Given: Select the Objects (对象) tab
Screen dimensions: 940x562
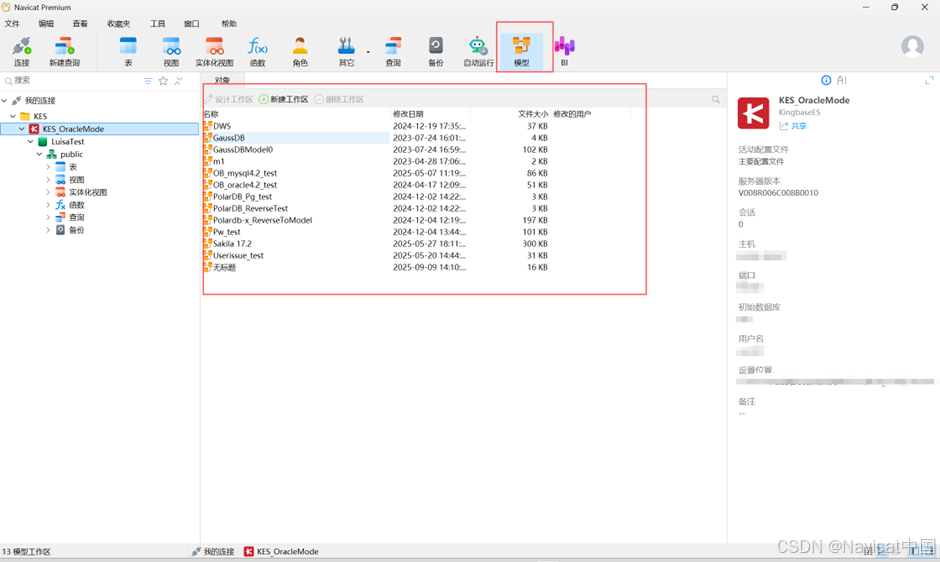Looking at the screenshot, I should point(222,80).
